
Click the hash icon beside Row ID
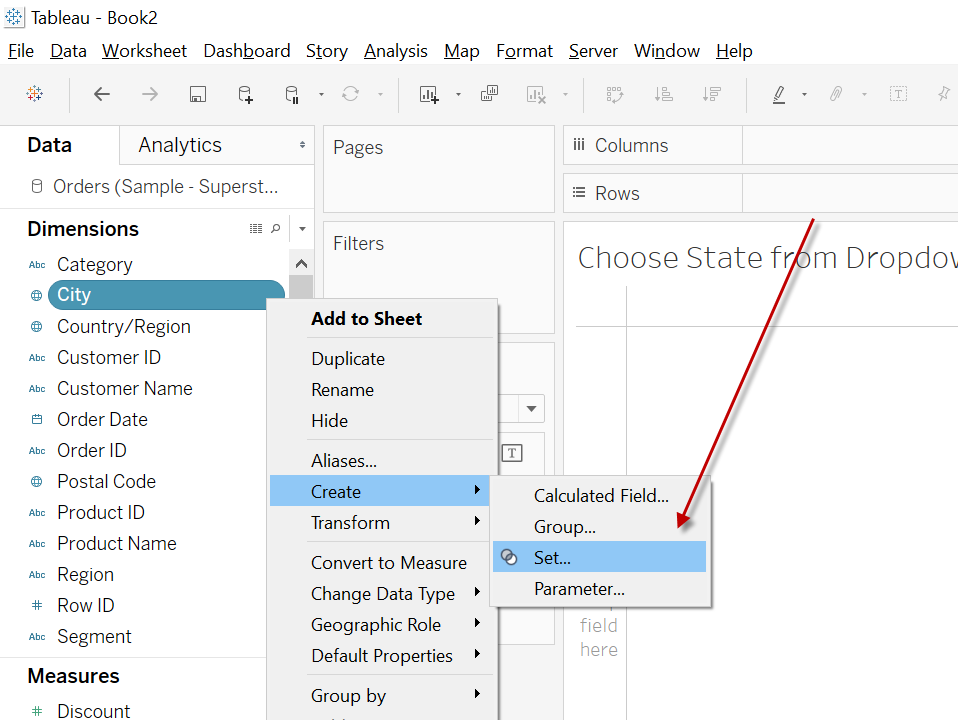[x=37, y=605]
